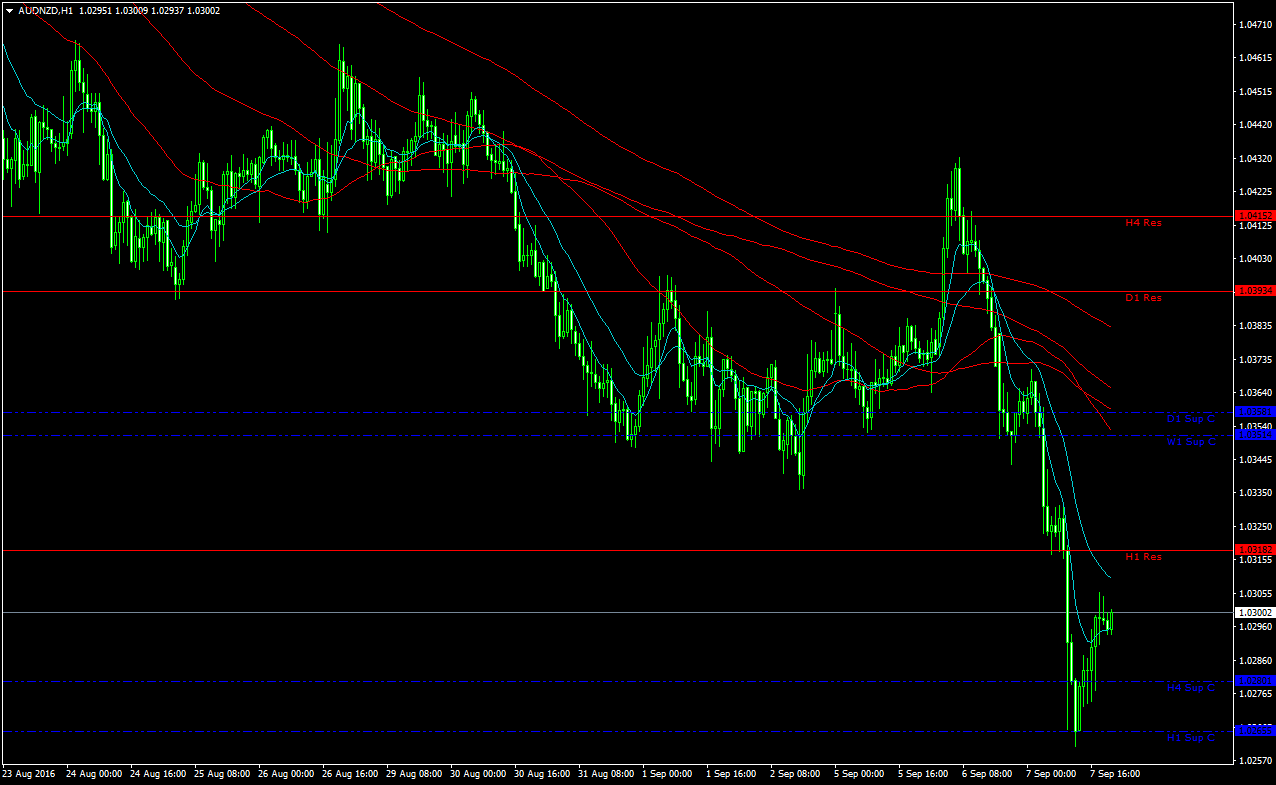Screen dimensions: 1276x785
Task: Click the 1 Sep 00:00 time label
Action: click(x=667, y=774)
